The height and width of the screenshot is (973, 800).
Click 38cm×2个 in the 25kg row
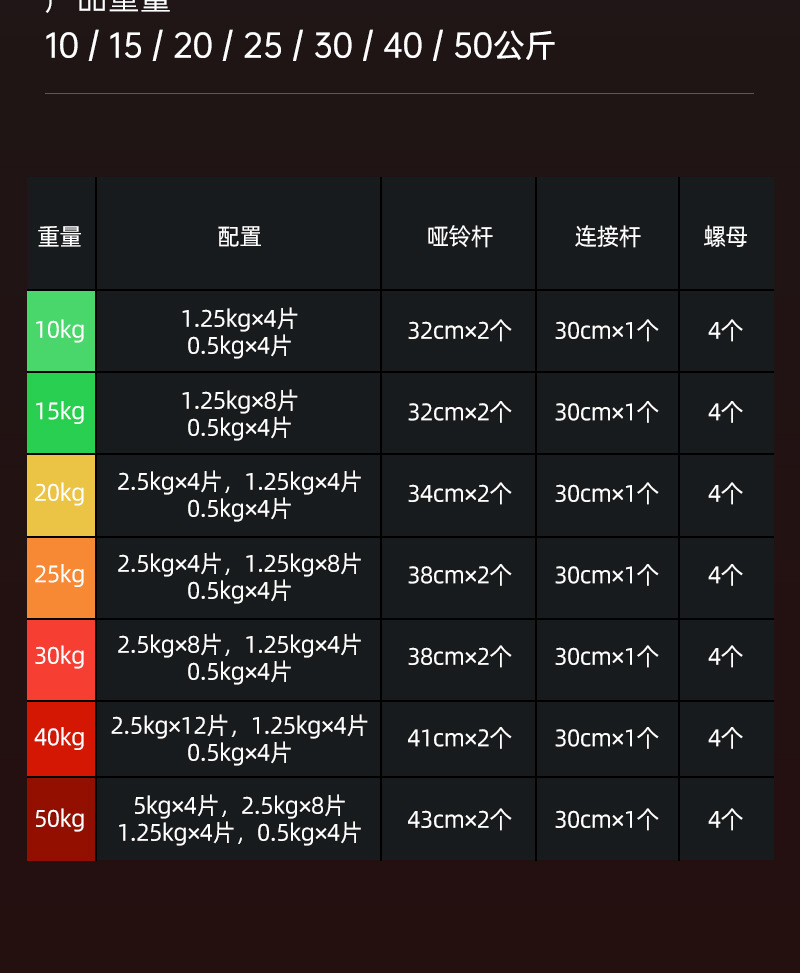click(459, 576)
